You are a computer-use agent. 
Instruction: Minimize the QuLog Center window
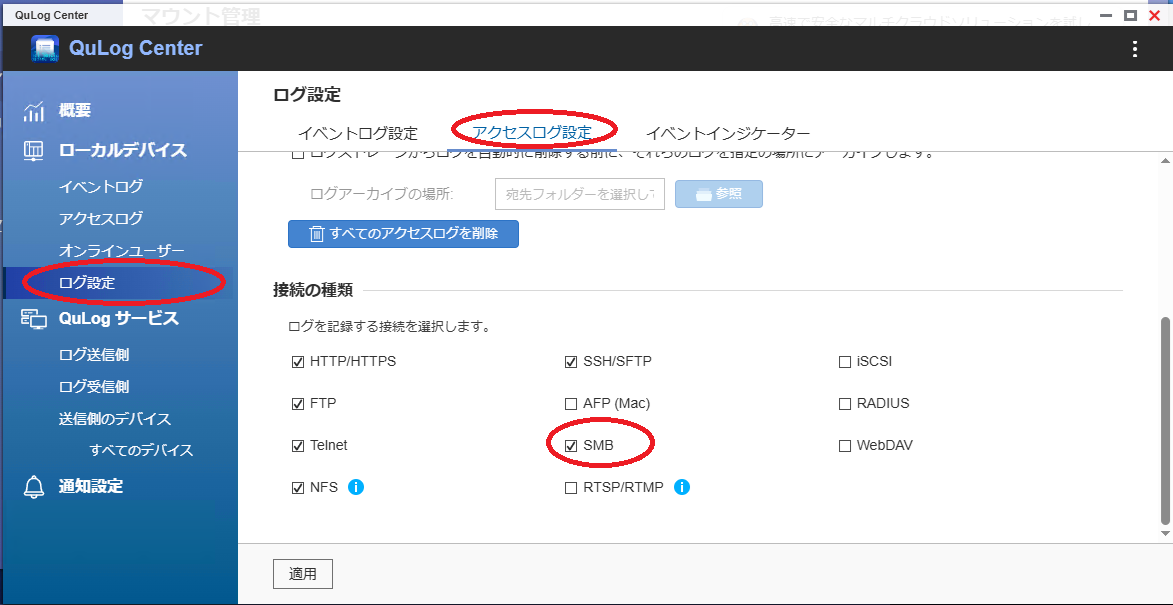[1106, 15]
